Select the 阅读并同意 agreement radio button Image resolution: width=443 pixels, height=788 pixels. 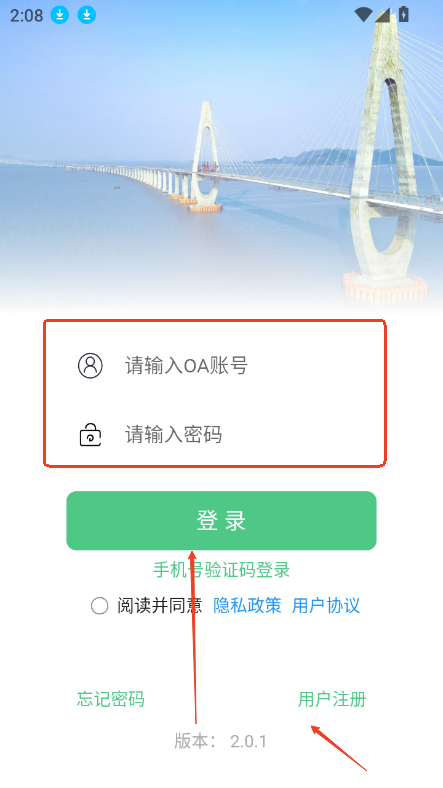coord(99,606)
